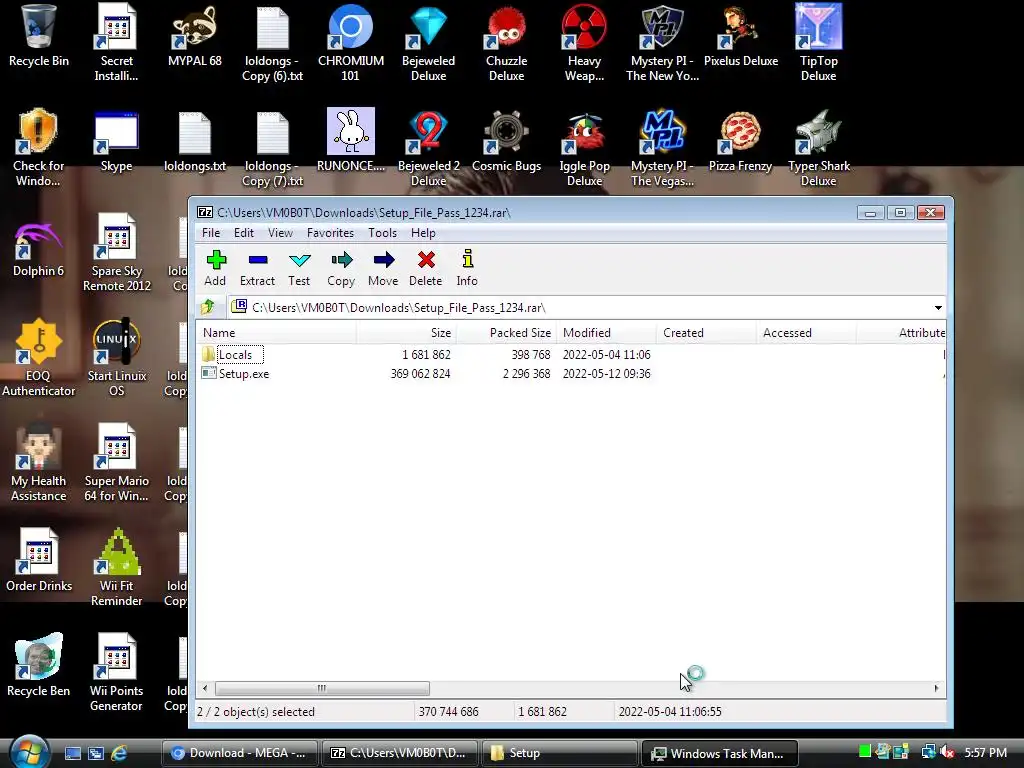Image resolution: width=1024 pixels, height=768 pixels.
Task: Sort by the Size column header
Action: (406, 332)
